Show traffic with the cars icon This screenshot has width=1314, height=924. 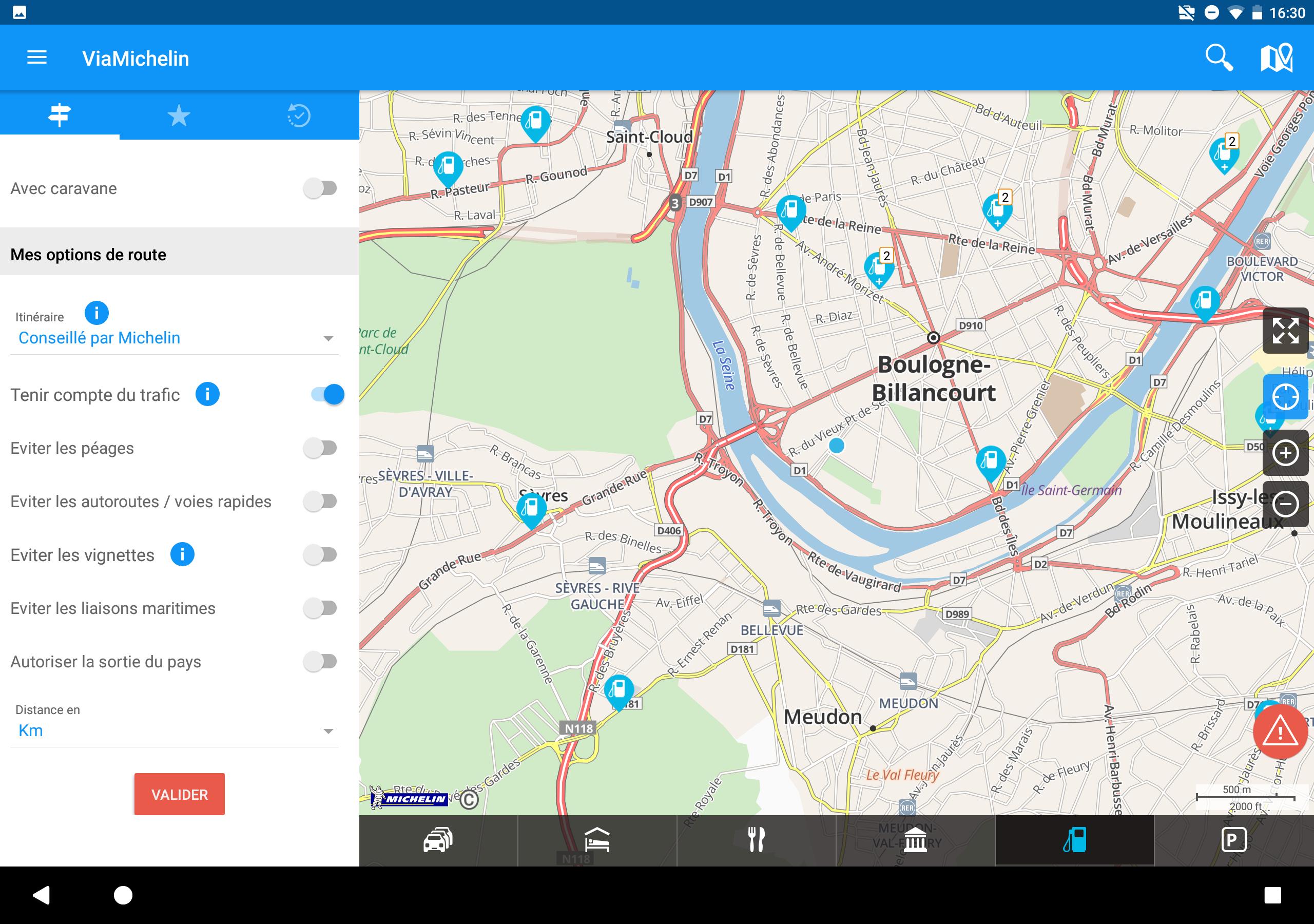438,840
